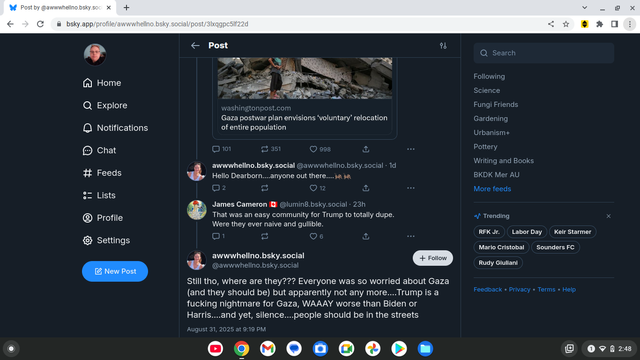Open more options on James Cameron's reply
This screenshot has height=360, width=640.
point(411,236)
